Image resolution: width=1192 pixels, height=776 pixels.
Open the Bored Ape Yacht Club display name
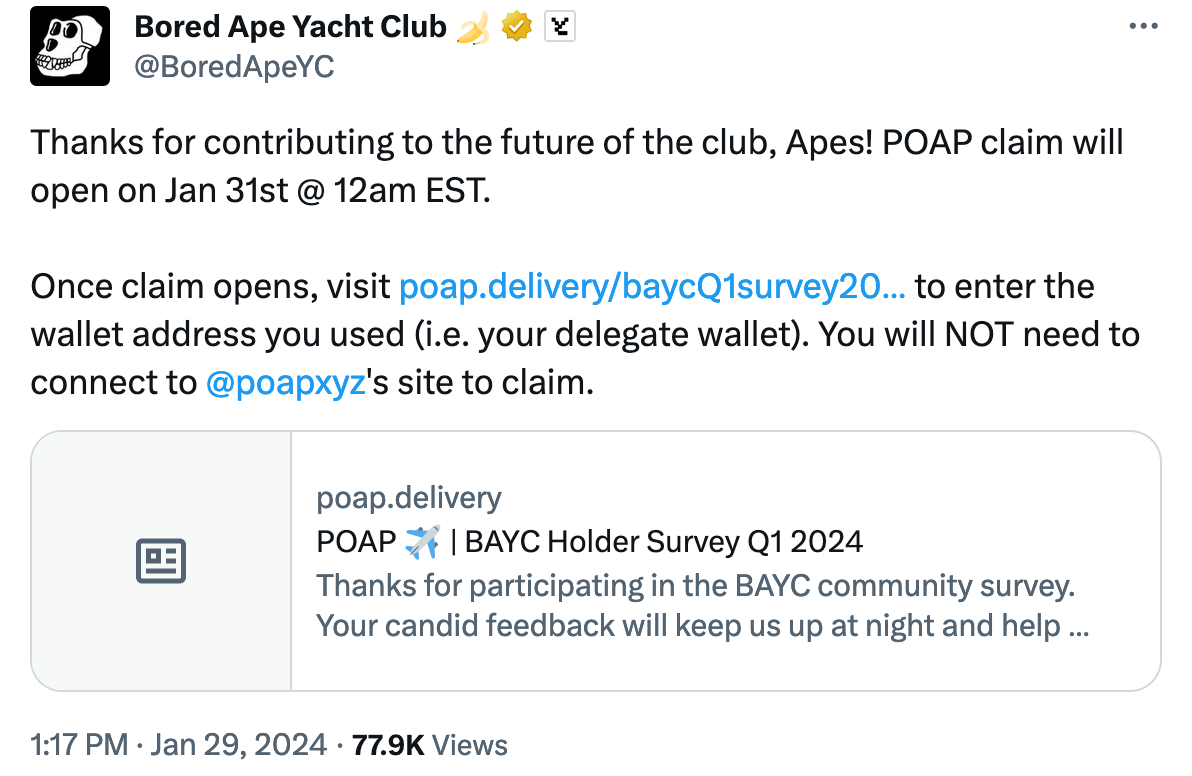(x=290, y=27)
